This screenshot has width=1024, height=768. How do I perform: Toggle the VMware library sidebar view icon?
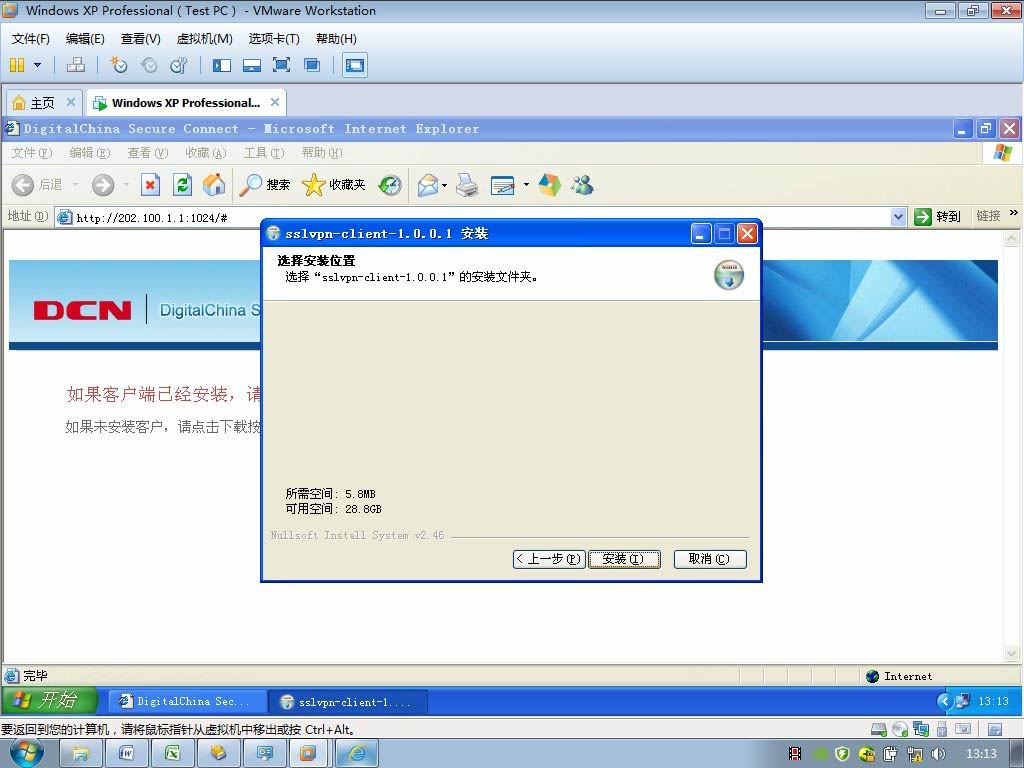pyautogui.click(x=221, y=65)
